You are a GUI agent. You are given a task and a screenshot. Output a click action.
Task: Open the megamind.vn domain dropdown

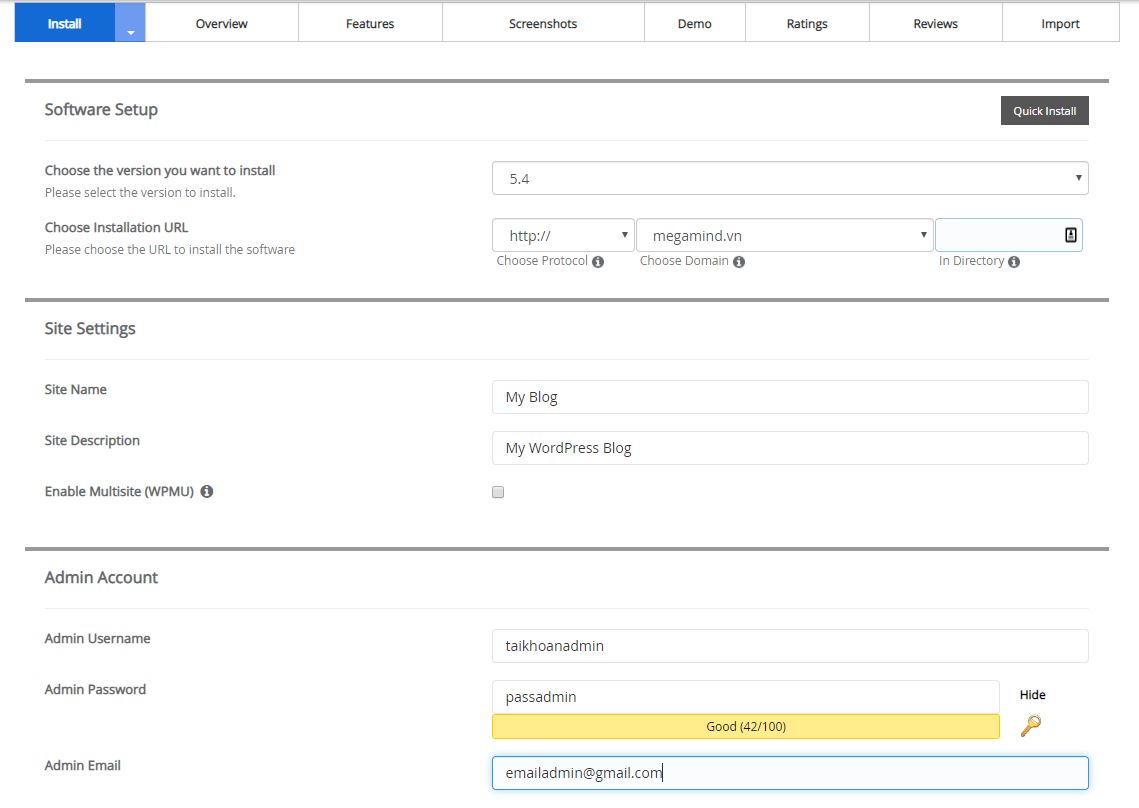(784, 236)
